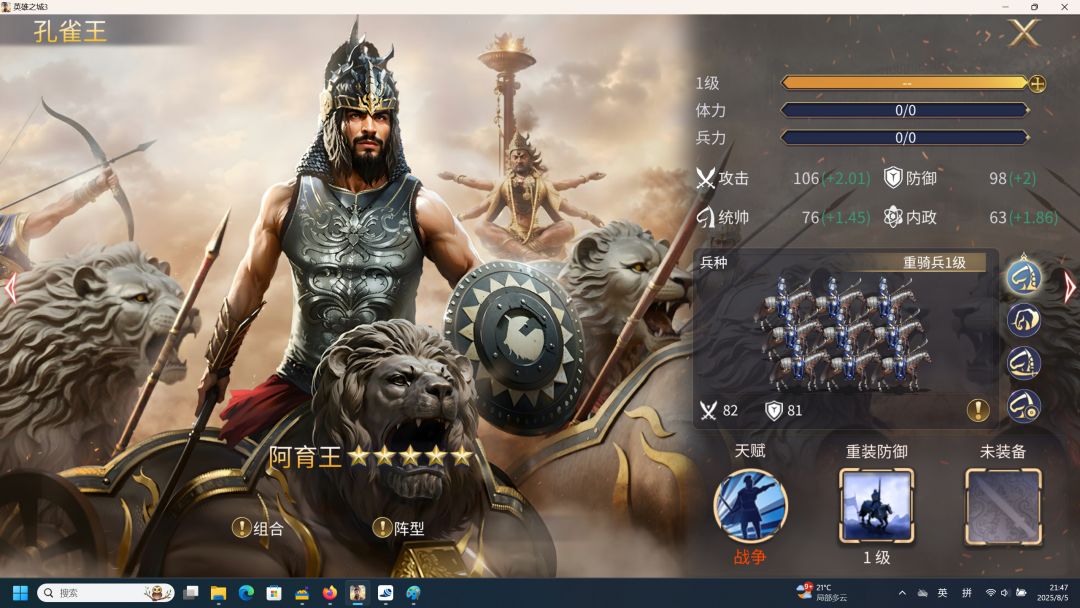Close the hero panel with the golden X
The height and width of the screenshot is (608, 1080).
pos(1024,32)
